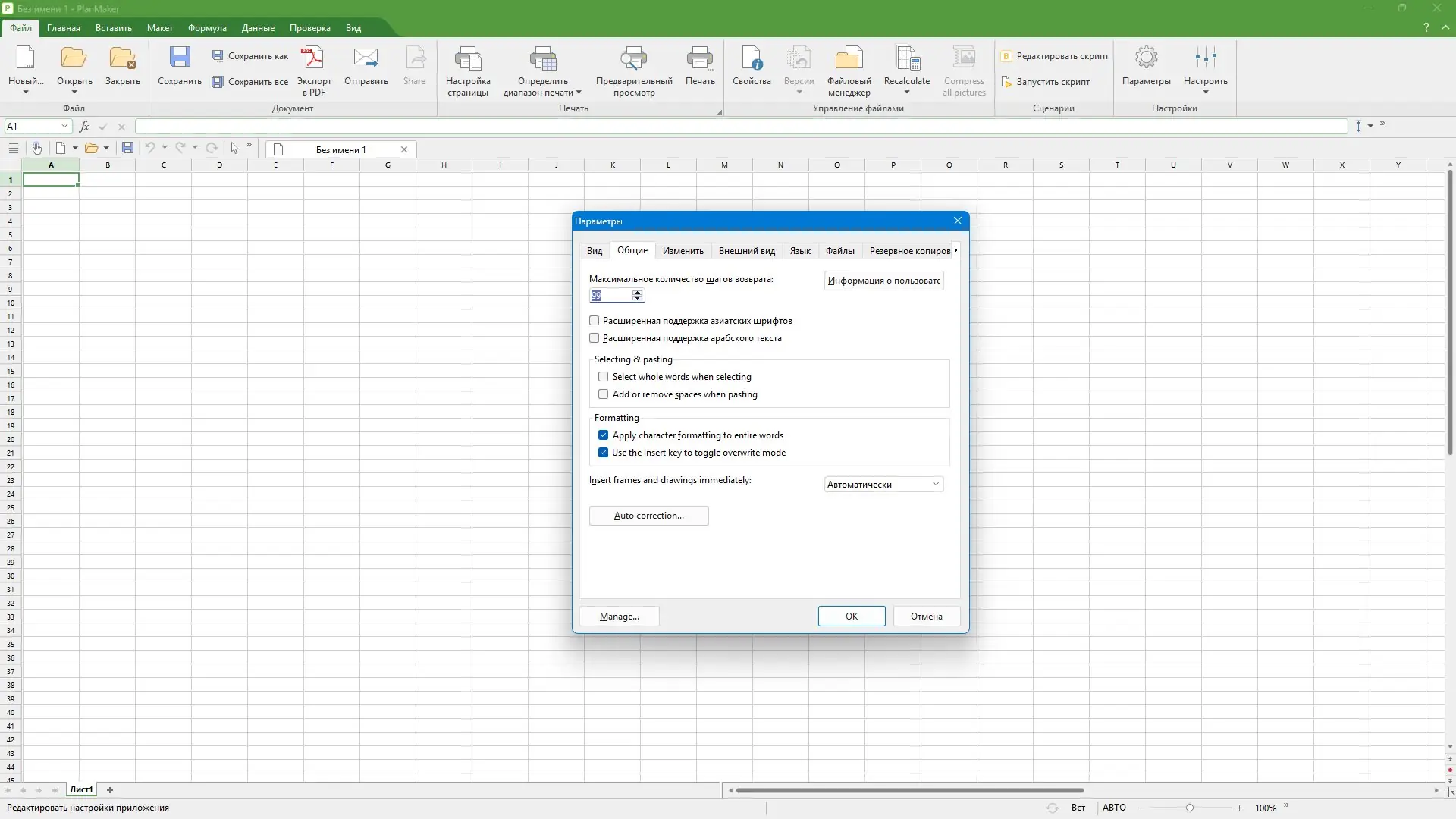Image resolution: width=1456 pixels, height=819 pixels.
Task: Click the Save floppy icon in quick toolbar
Action: 127,149
